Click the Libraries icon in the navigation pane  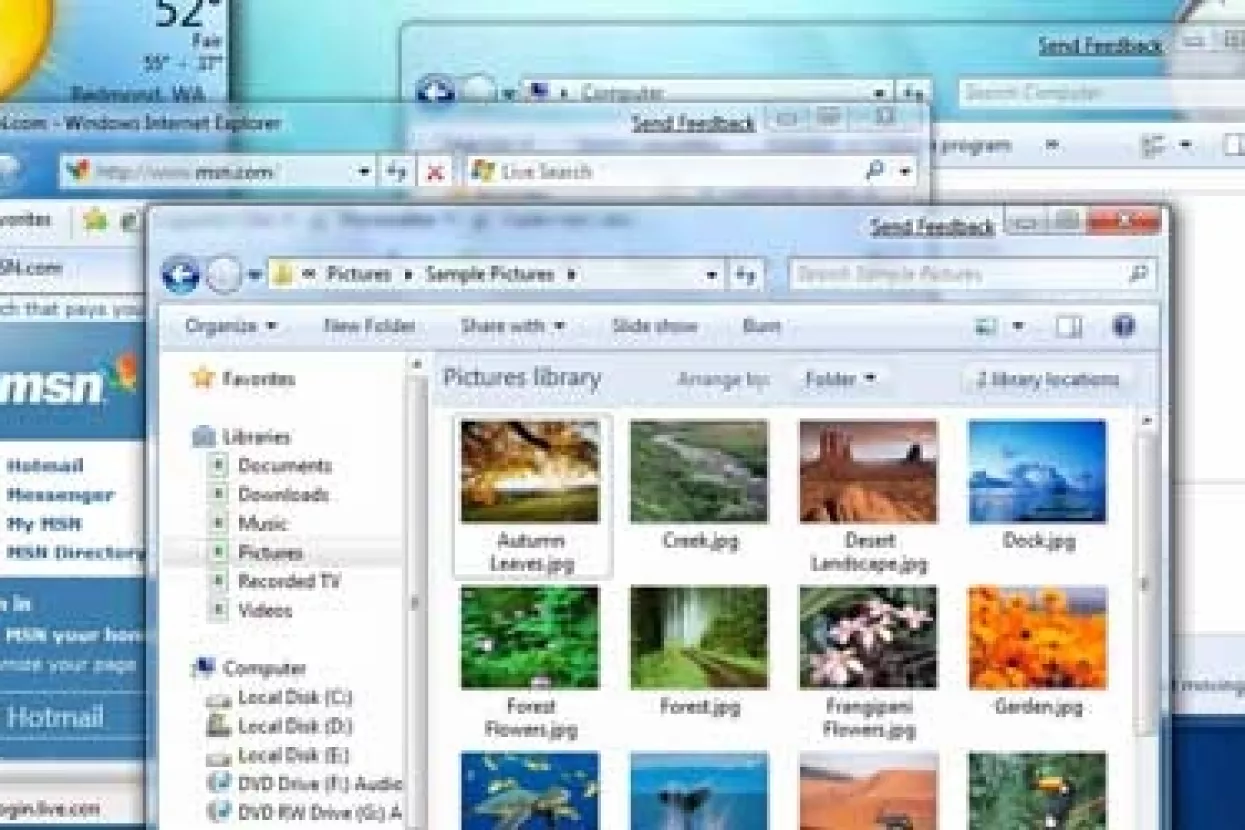(204, 437)
